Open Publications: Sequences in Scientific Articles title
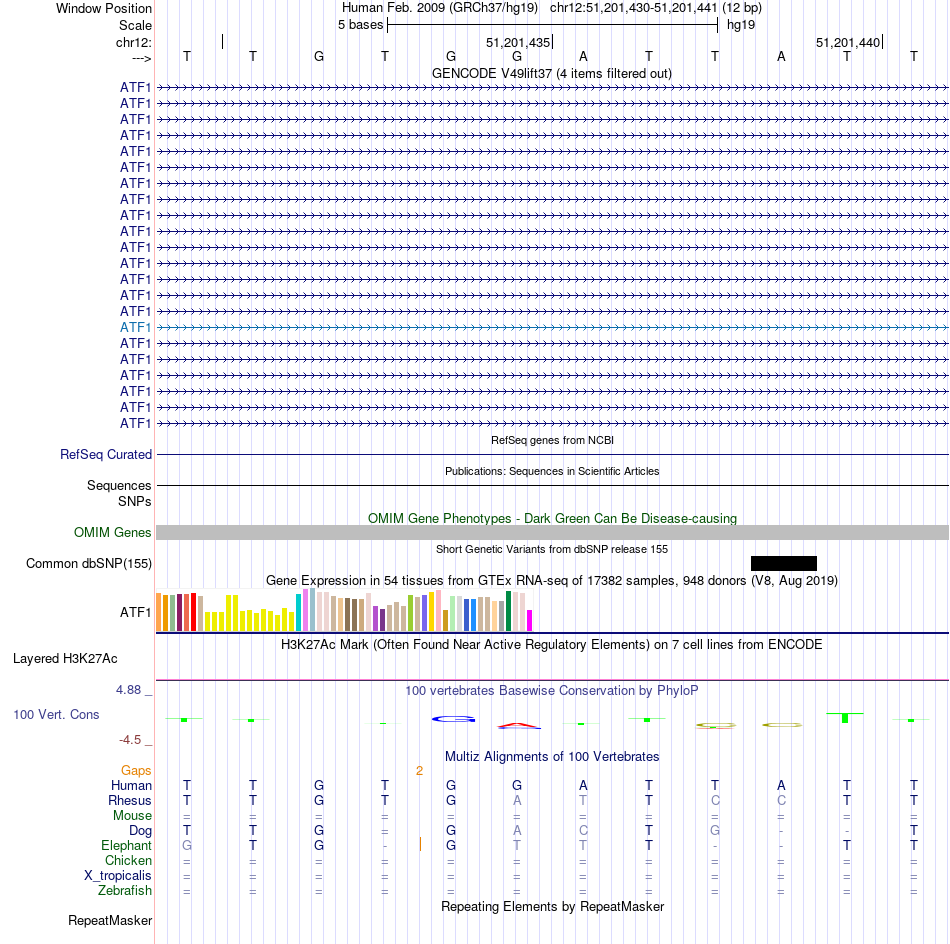 pos(552,471)
